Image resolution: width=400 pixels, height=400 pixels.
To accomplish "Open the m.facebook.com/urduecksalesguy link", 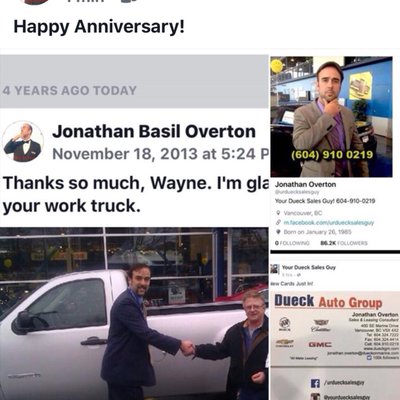I will (x=329, y=222).
